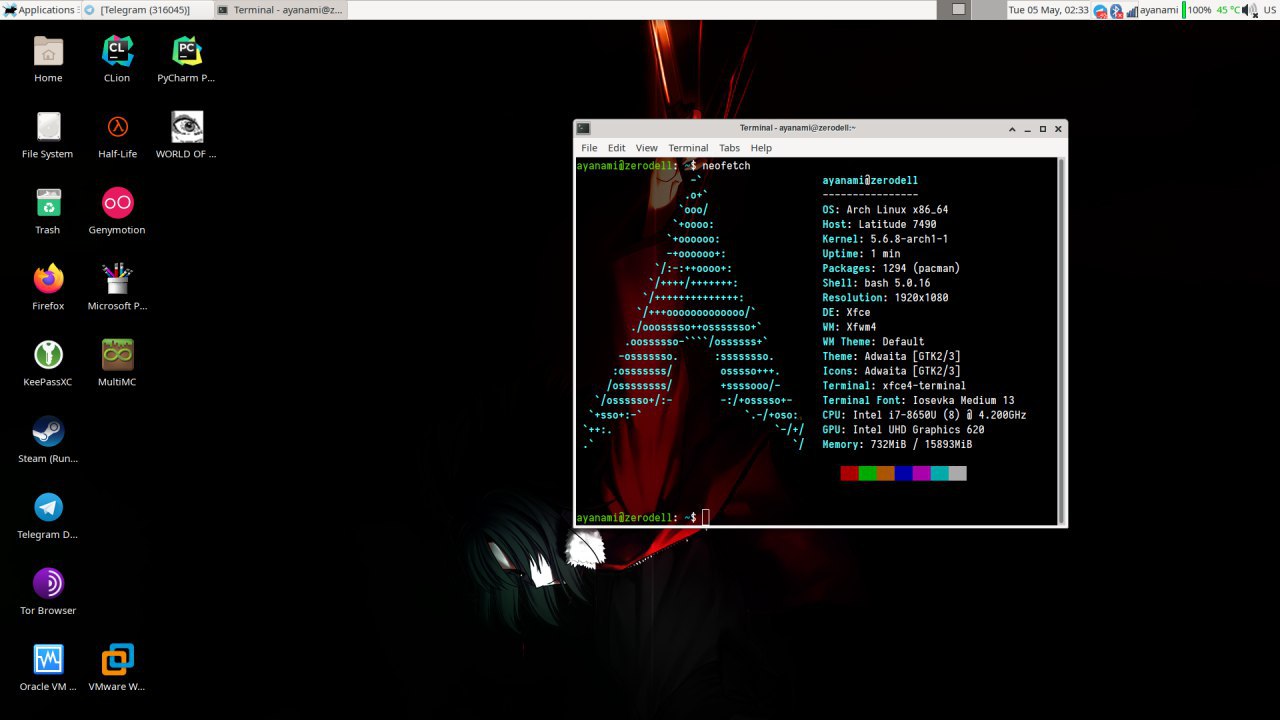
Task: Open the terminal's Help menu
Action: tap(761, 148)
